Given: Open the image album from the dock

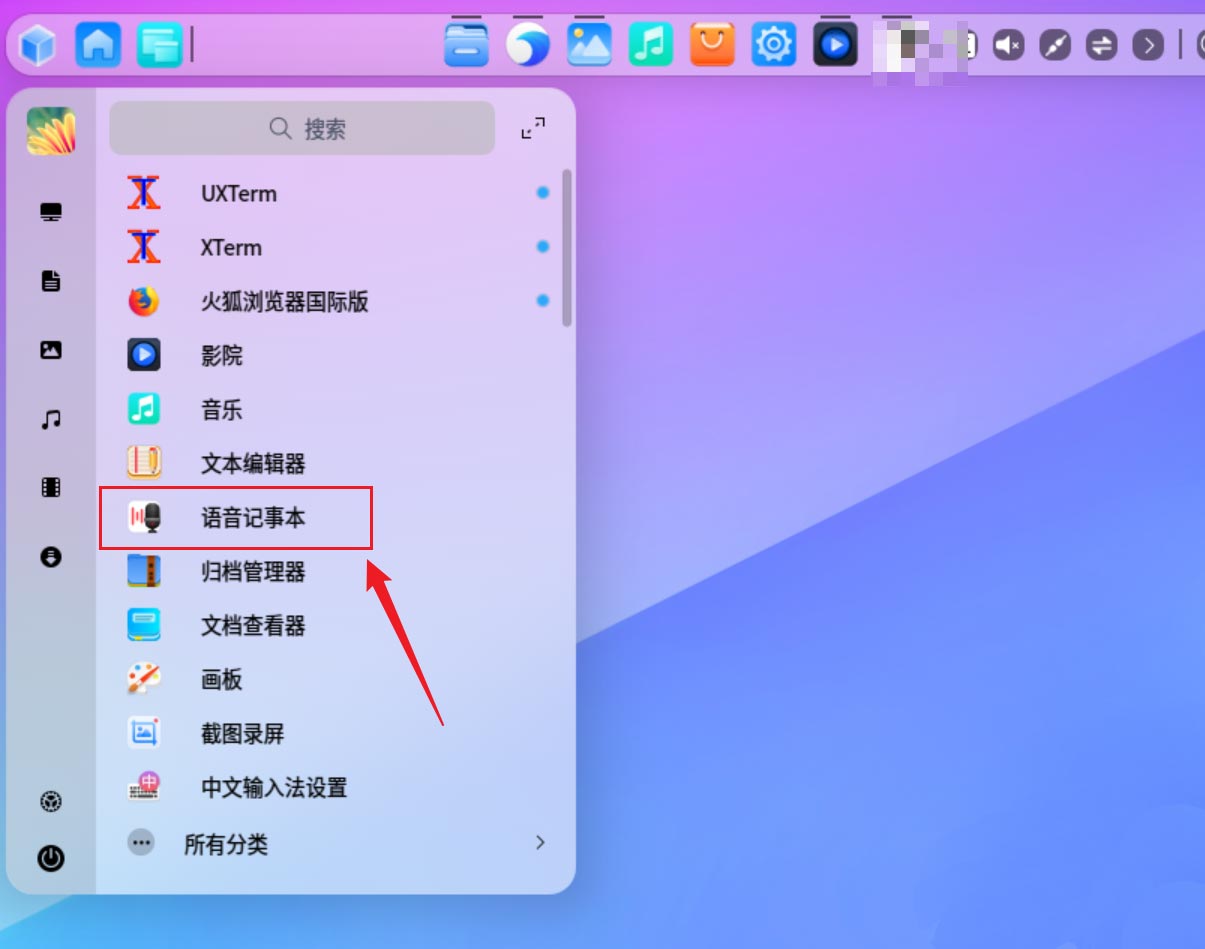Looking at the screenshot, I should [x=589, y=44].
